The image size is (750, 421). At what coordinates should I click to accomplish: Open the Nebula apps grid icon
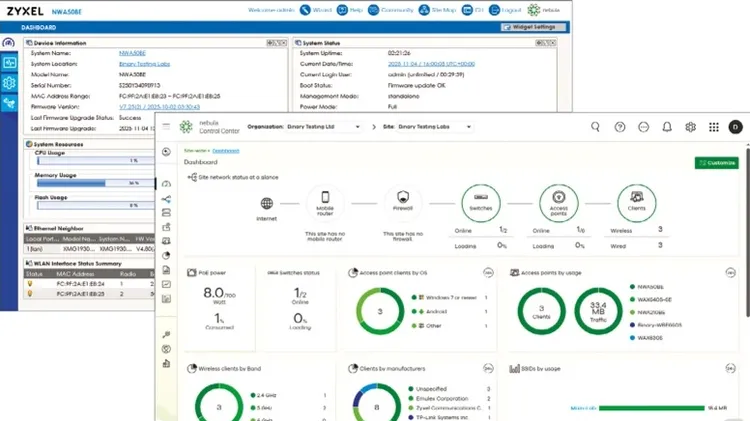point(713,127)
